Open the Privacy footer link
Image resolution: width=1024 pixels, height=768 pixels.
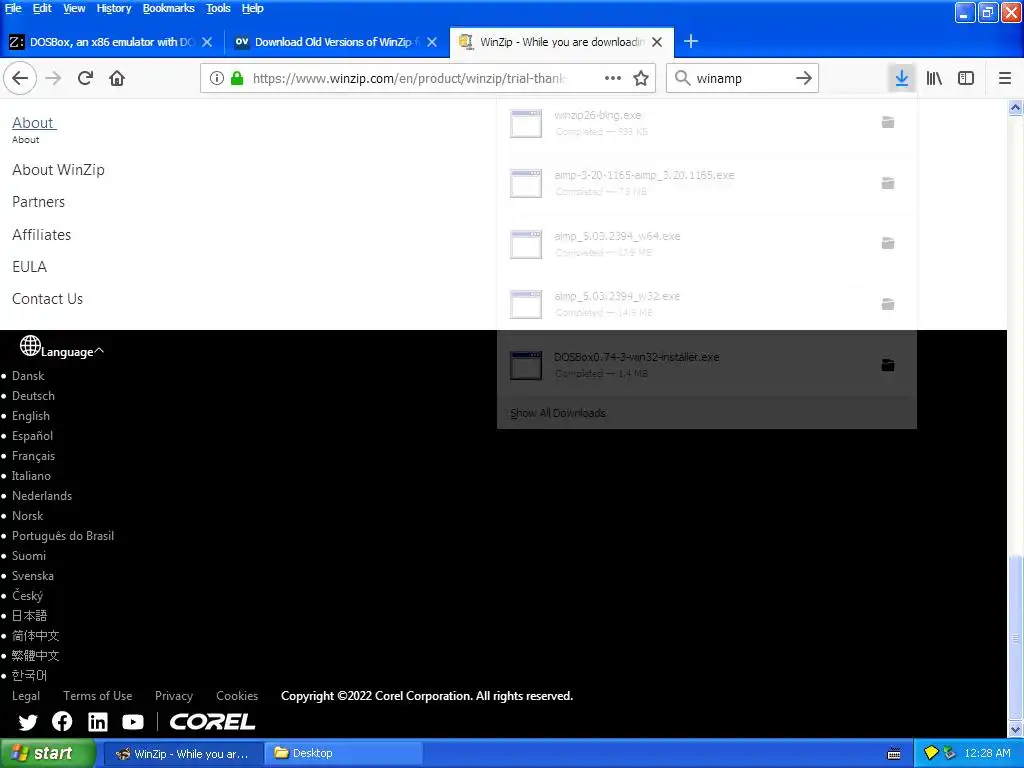point(174,696)
